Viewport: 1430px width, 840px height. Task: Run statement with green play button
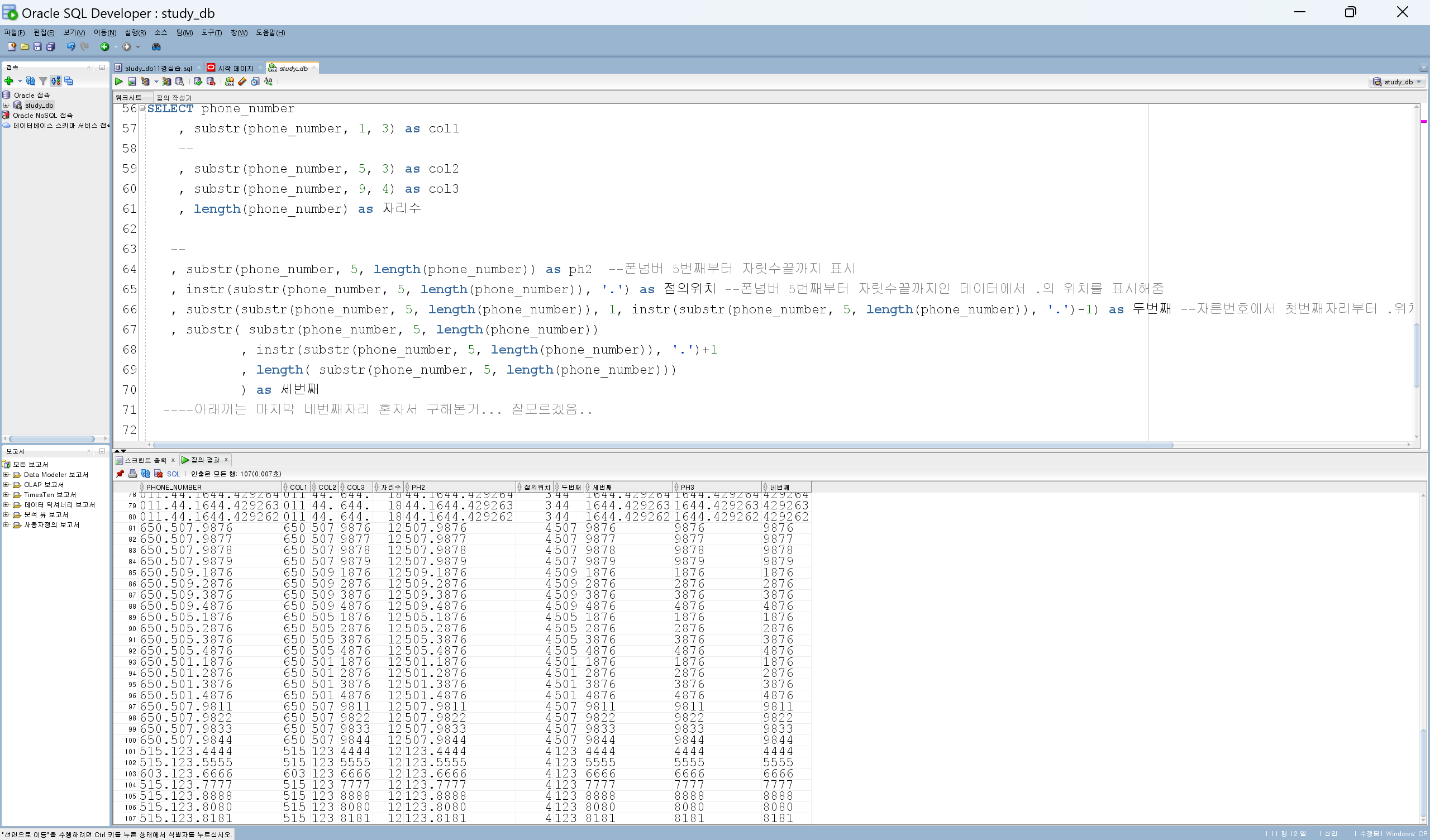point(118,82)
